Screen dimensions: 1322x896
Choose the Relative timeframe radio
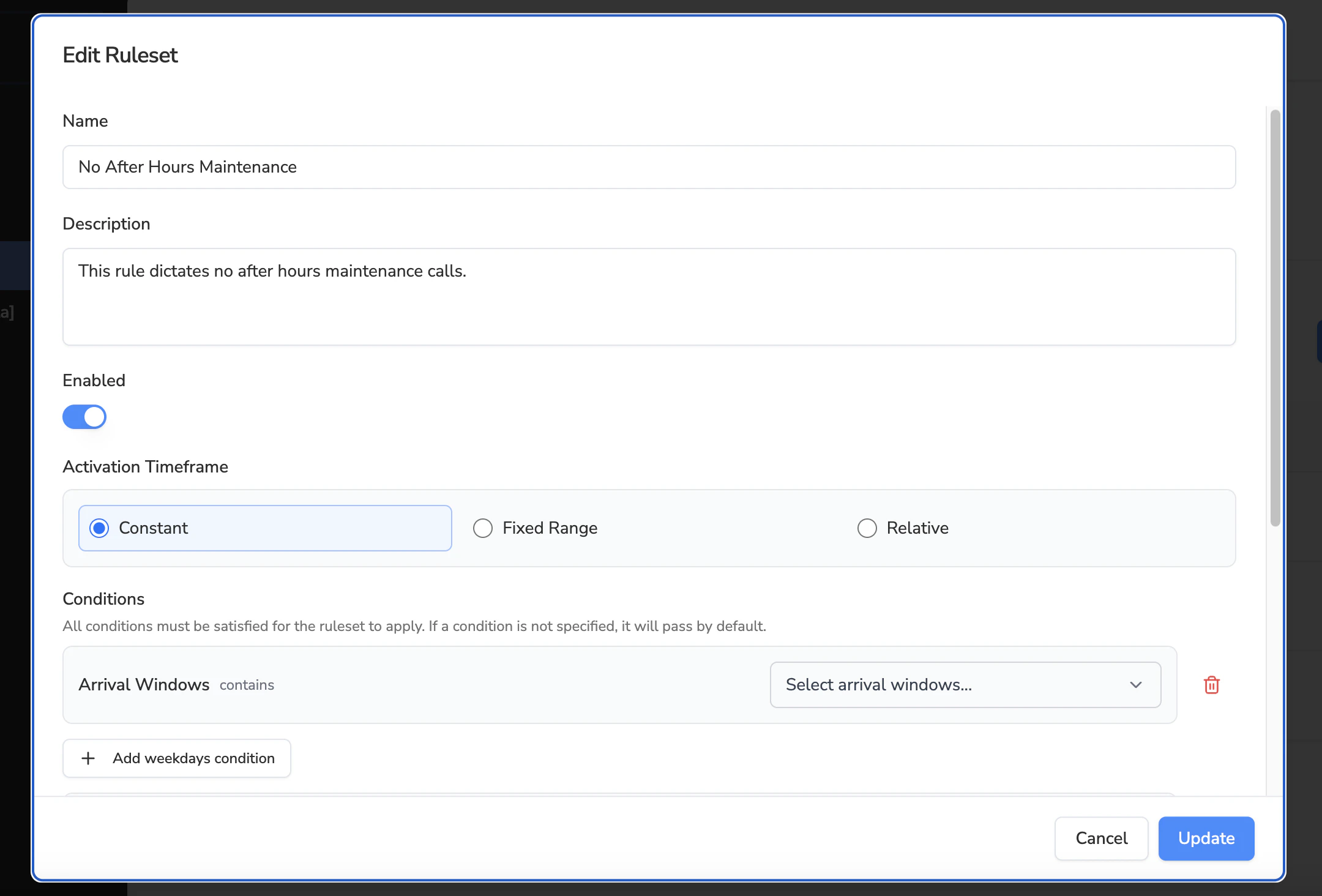pyautogui.click(x=867, y=528)
